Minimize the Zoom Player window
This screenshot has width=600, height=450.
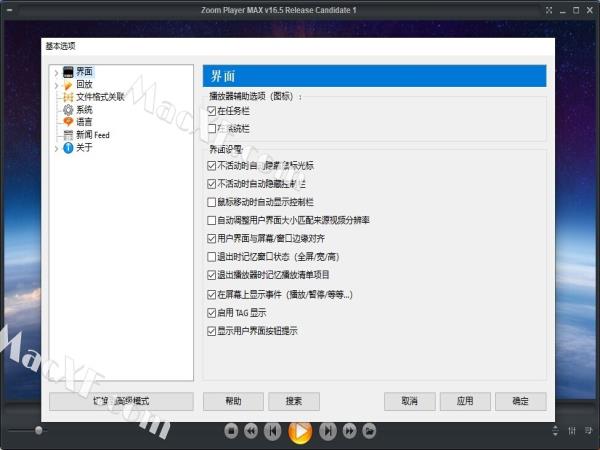pos(562,11)
